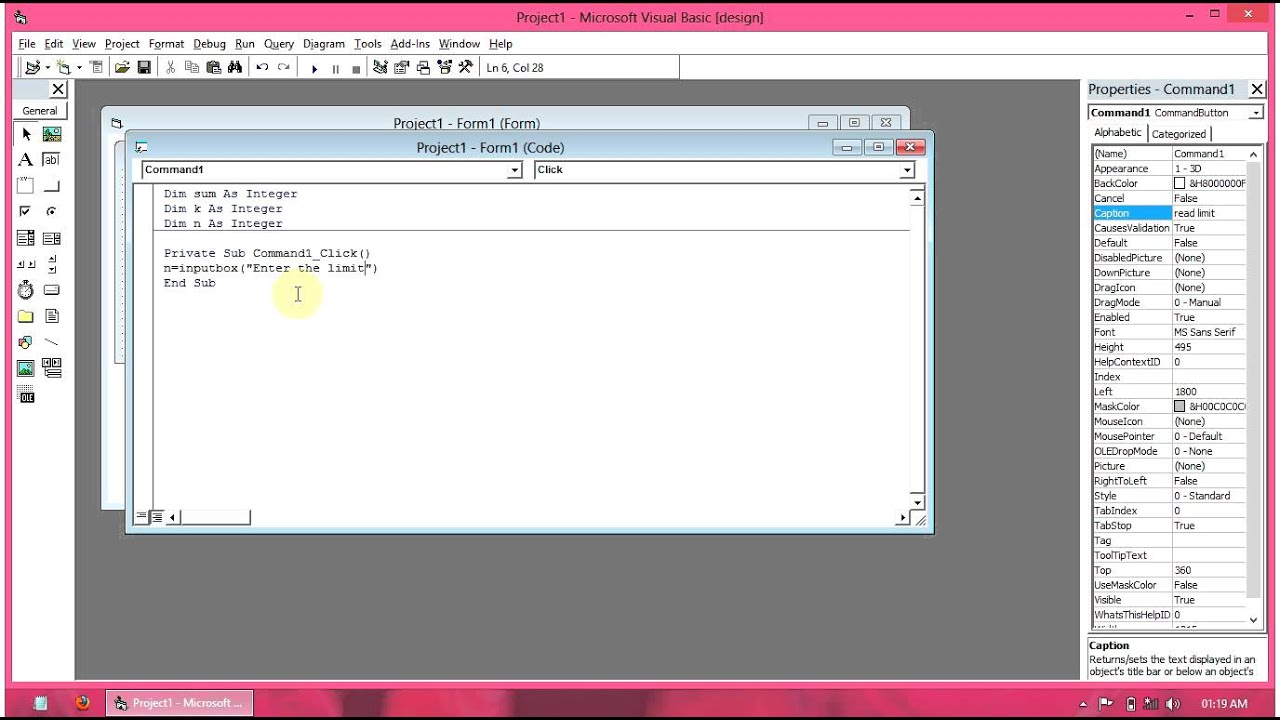The height and width of the screenshot is (720, 1280).
Task: Click the Undo toolbar icon
Action: pyautogui.click(x=262, y=67)
